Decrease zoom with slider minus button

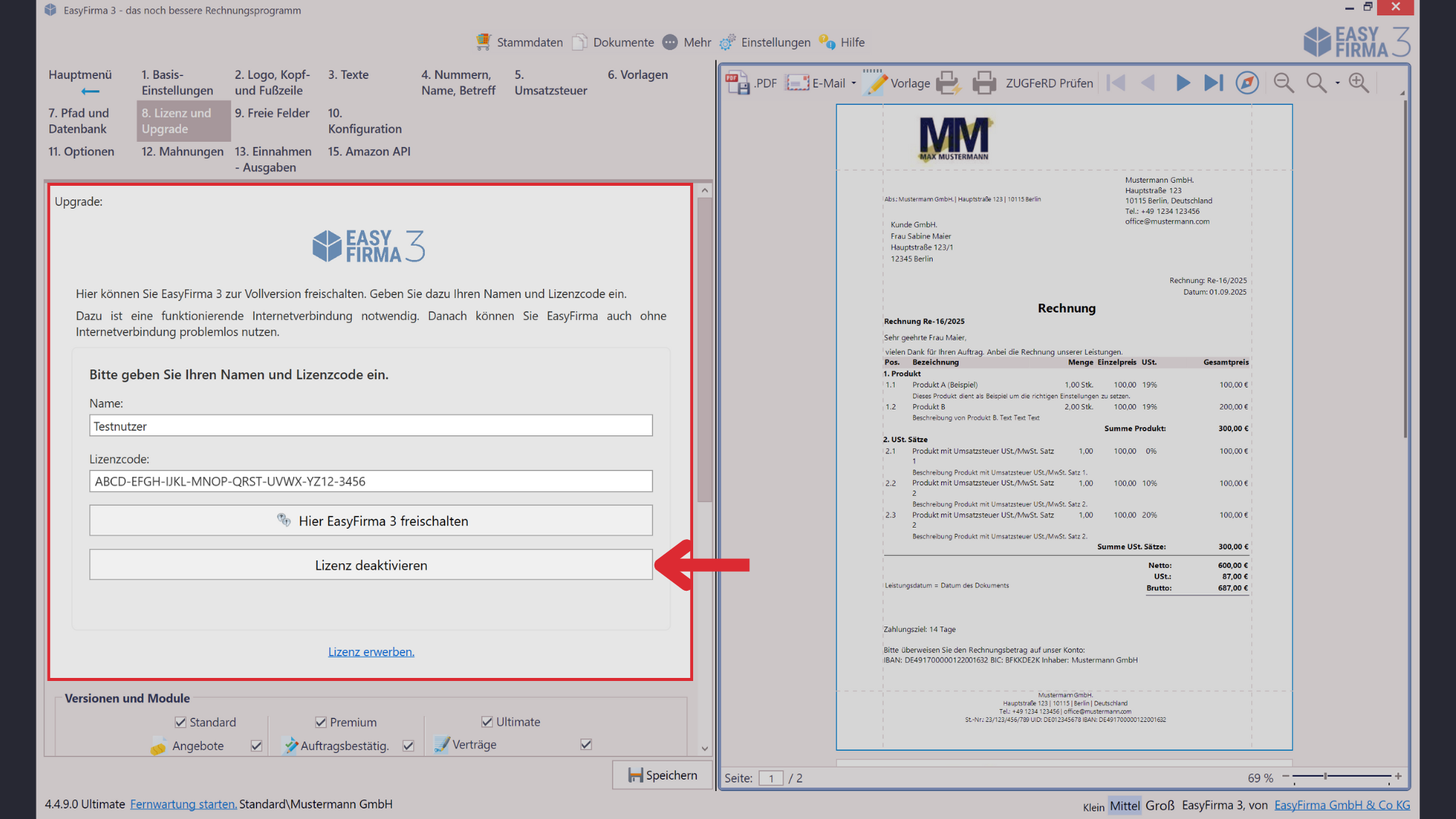tap(1285, 777)
